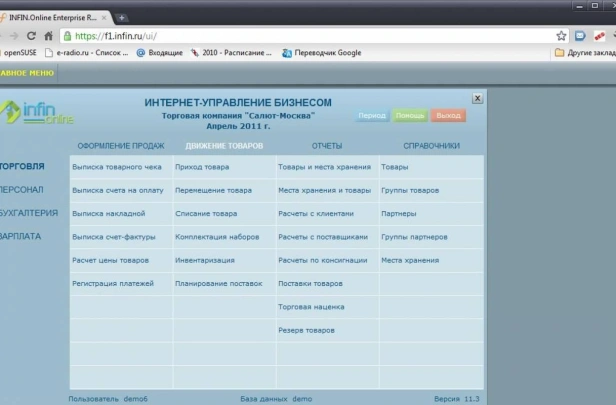This screenshot has width=616, height=405.
Task: Open the Переводчик Google bookmark
Action: pyautogui.click(x=322, y=53)
